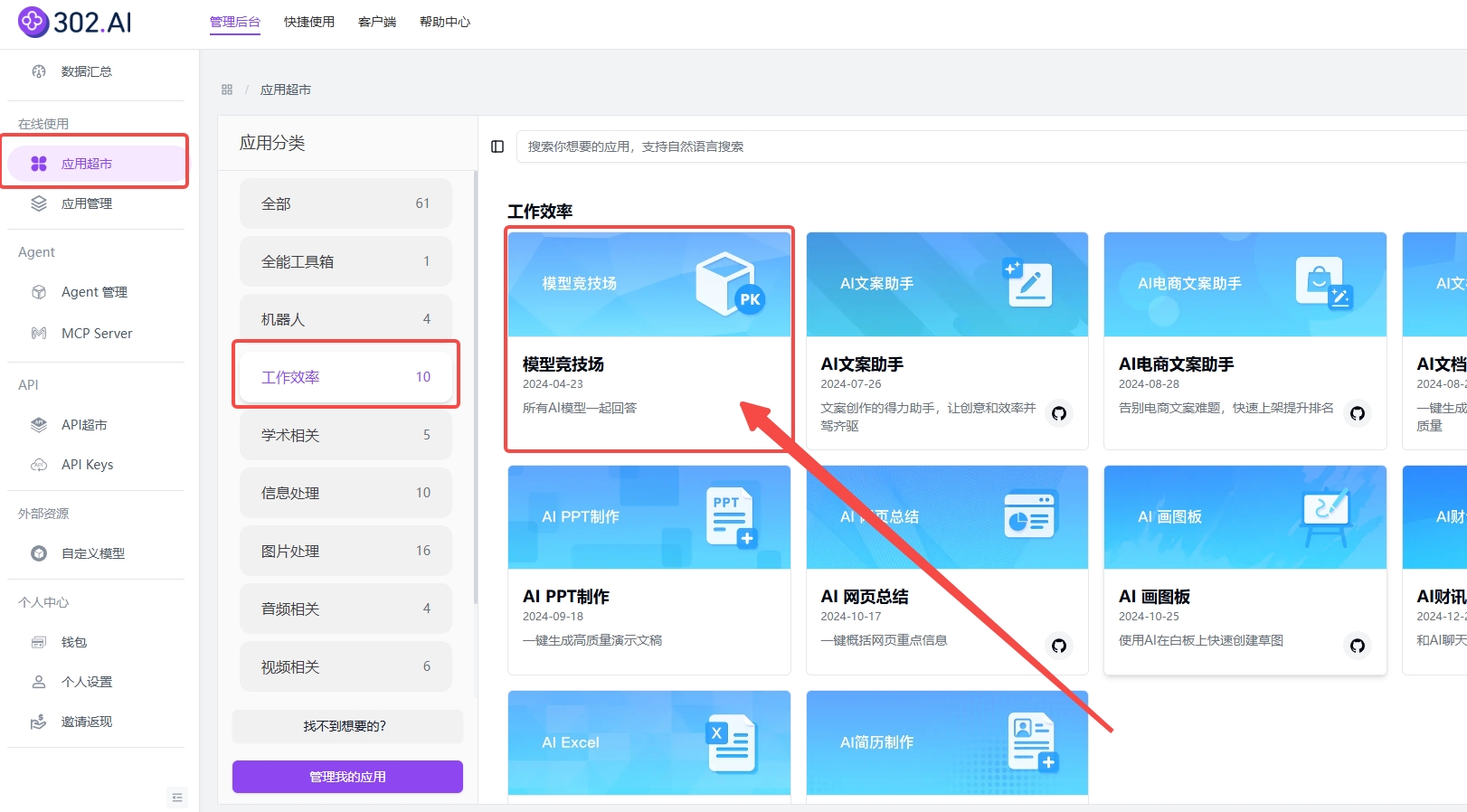The image size is (1467, 812).
Task: Open the AI文案助手 card title
Action: click(x=862, y=364)
